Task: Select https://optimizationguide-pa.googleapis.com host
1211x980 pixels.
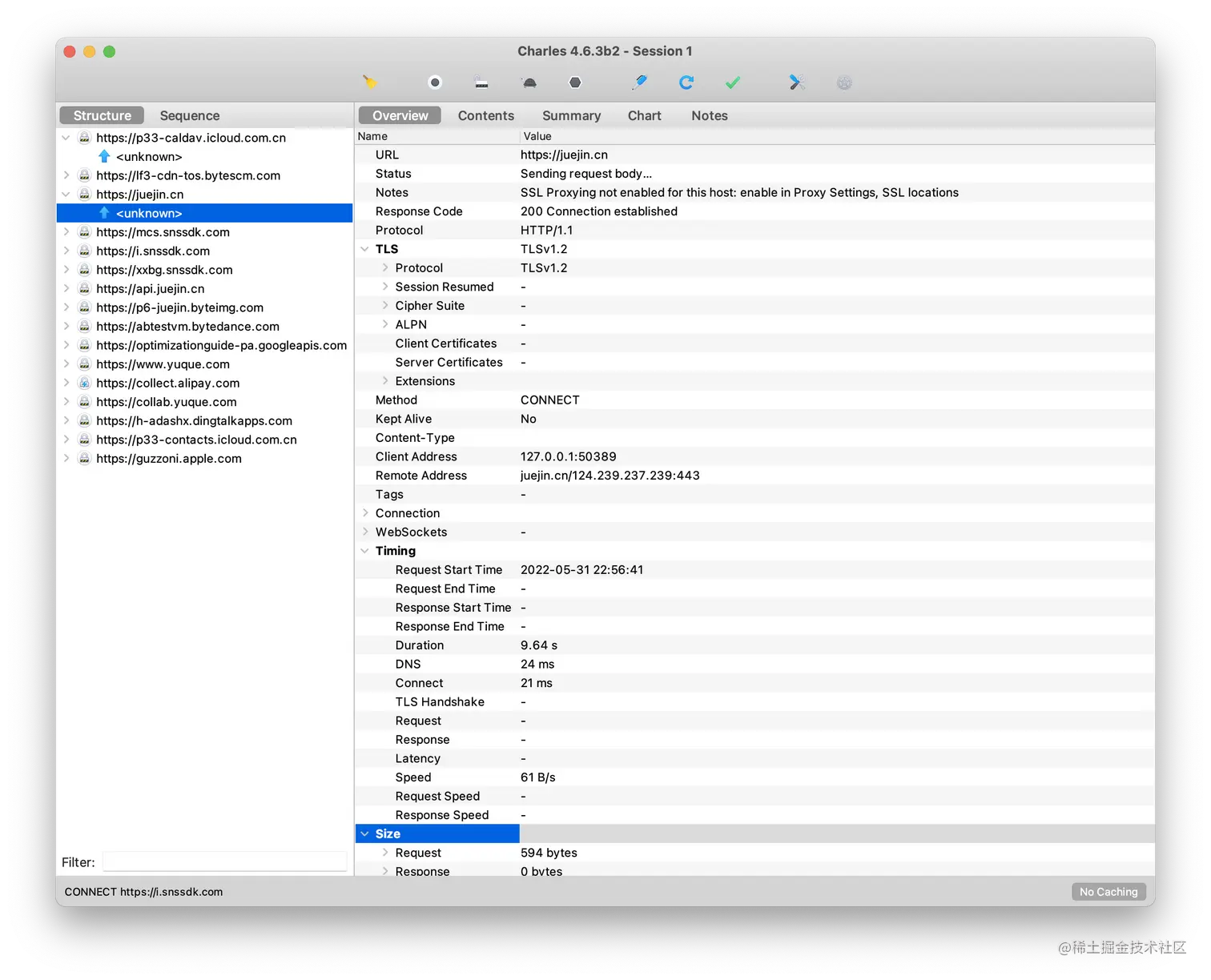Action: (x=221, y=345)
